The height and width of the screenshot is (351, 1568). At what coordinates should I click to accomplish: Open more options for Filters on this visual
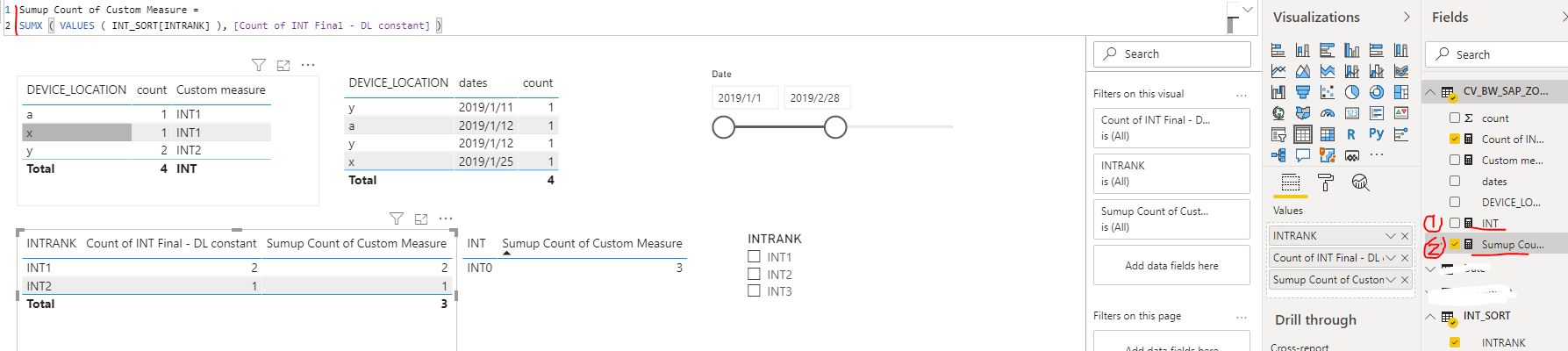[x=1241, y=94]
